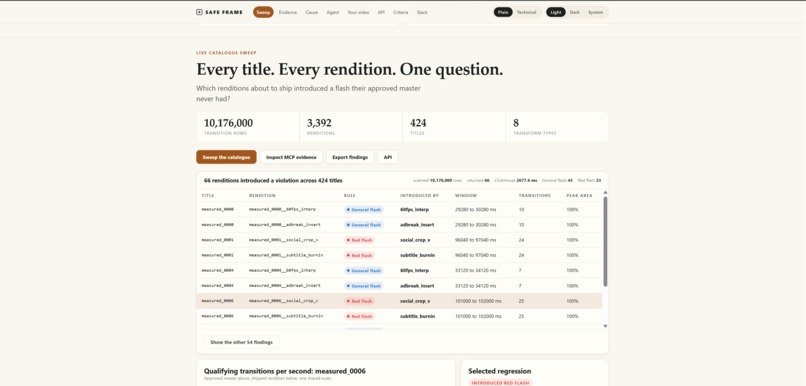
Task: Click the table scrollbar down arrow
Action: point(605,326)
